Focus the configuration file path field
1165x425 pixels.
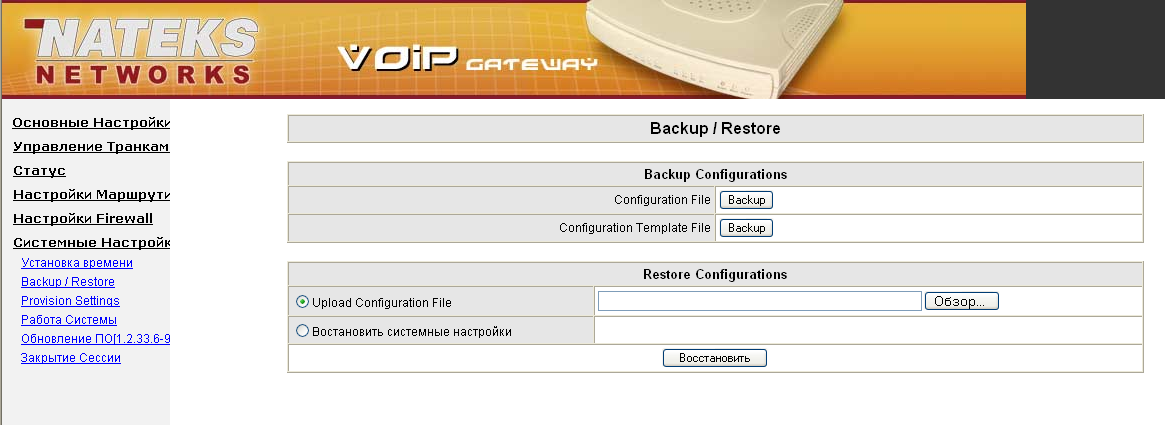coord(759,301)
